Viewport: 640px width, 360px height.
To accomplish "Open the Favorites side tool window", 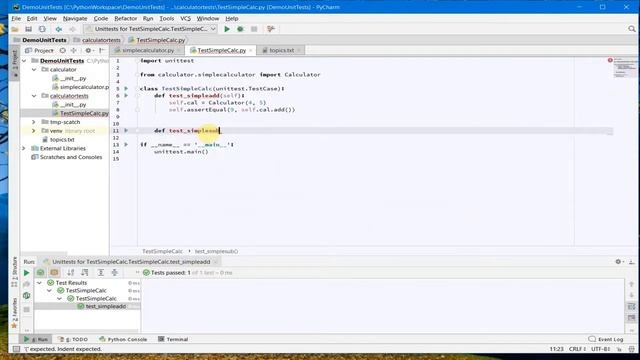I will [14, 313].
